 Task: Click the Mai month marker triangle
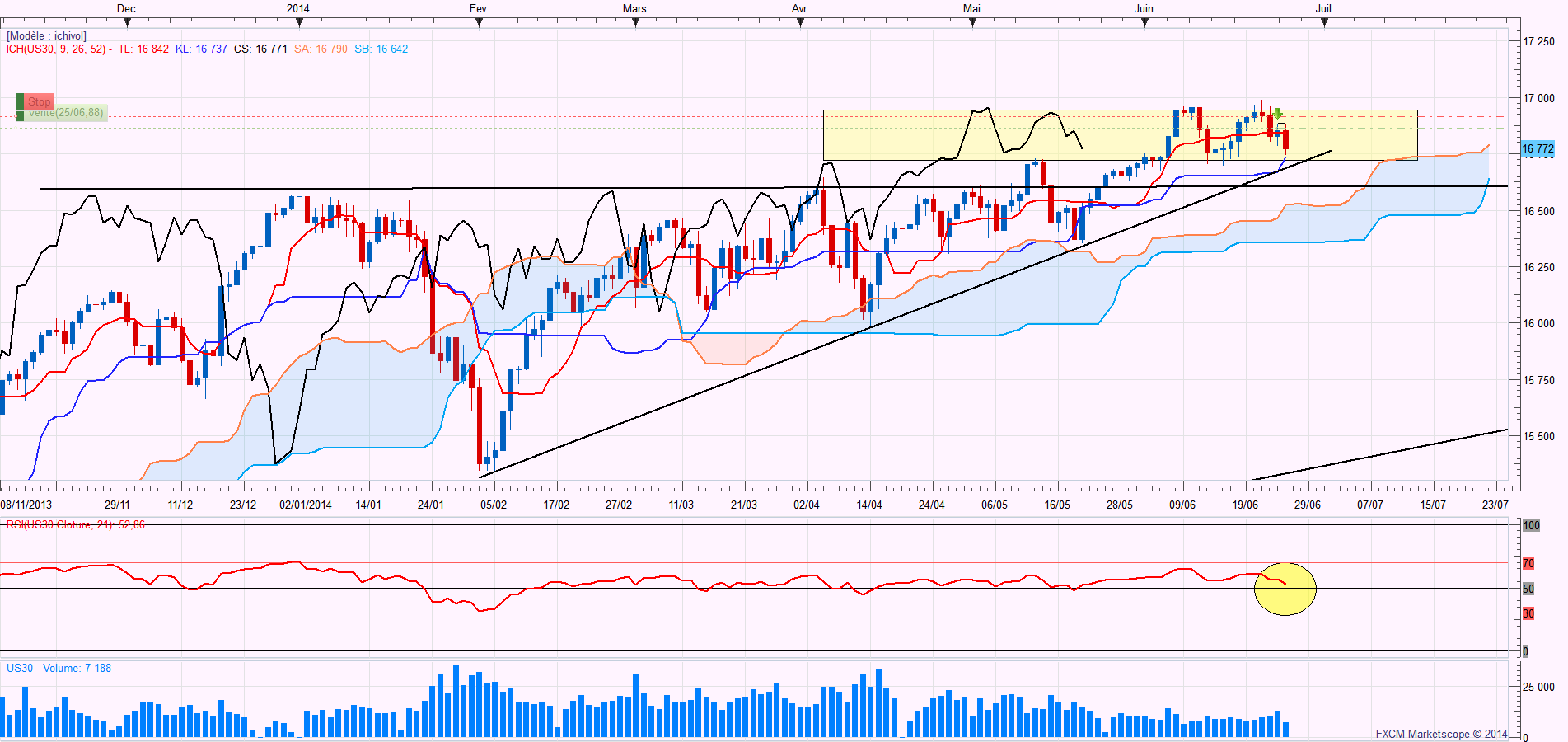(972, 23)
